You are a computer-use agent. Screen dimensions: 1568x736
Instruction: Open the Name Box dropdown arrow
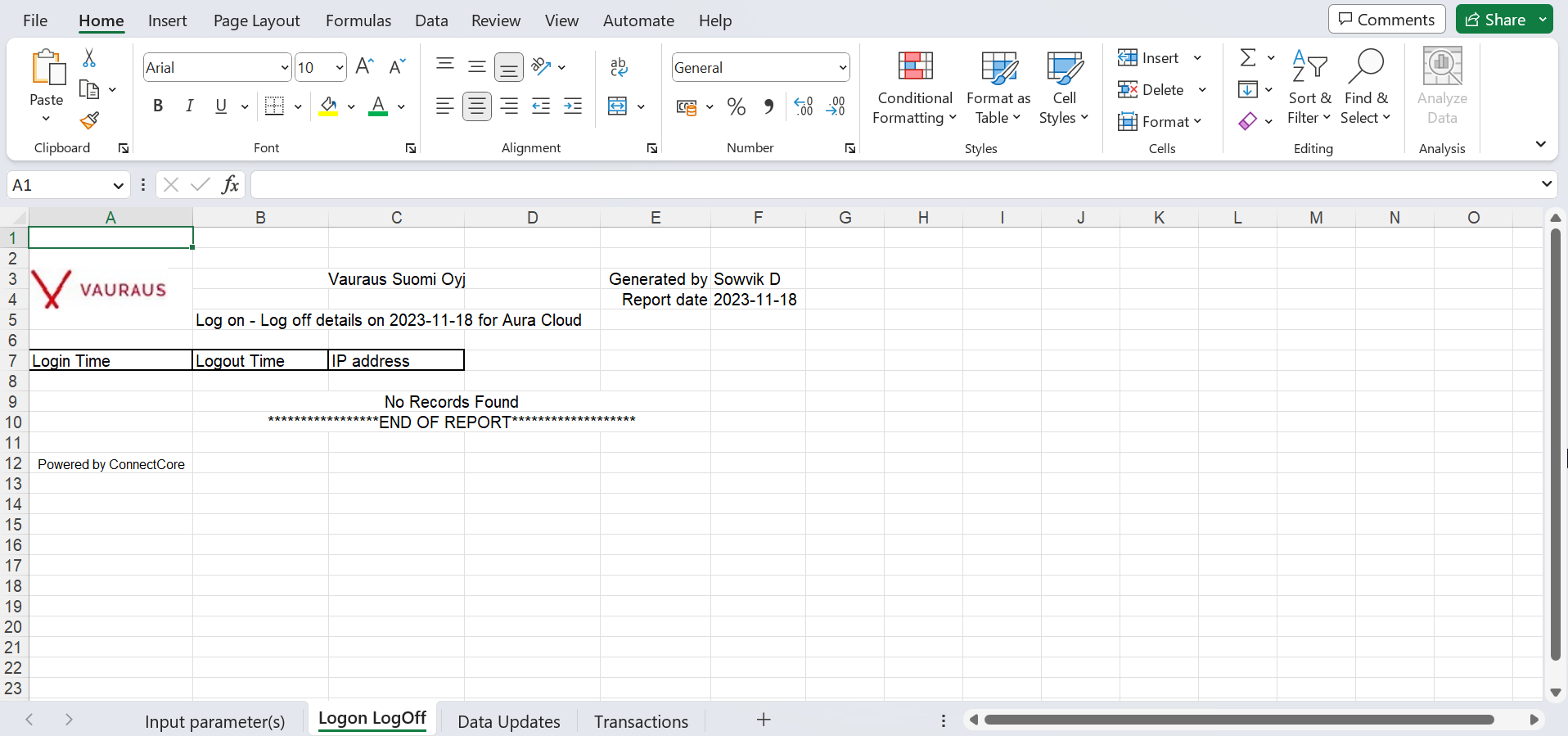[x=118, y=186]
